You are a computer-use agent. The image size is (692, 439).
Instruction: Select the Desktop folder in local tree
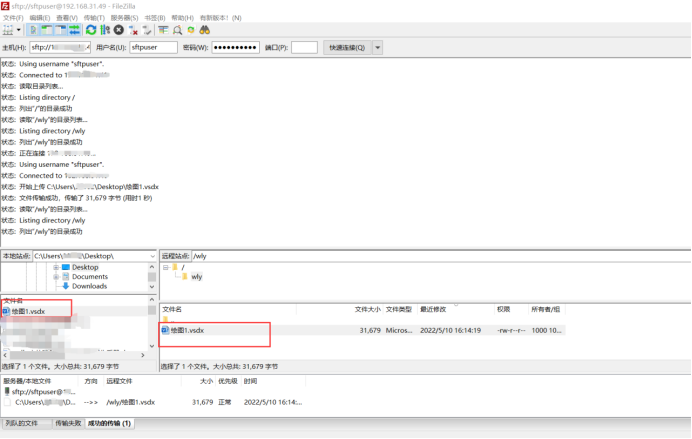coord(85,267)
